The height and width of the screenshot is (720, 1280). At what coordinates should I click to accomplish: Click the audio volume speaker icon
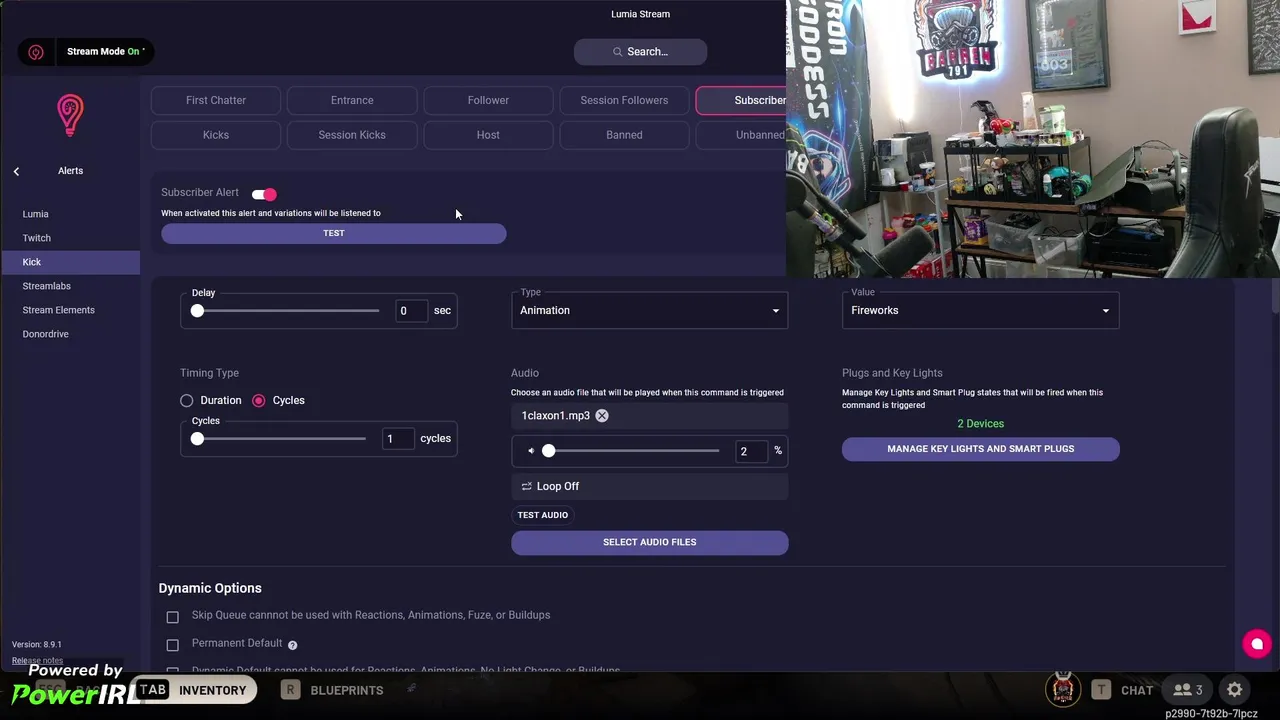pyautogui.click(x=531, y=451)
